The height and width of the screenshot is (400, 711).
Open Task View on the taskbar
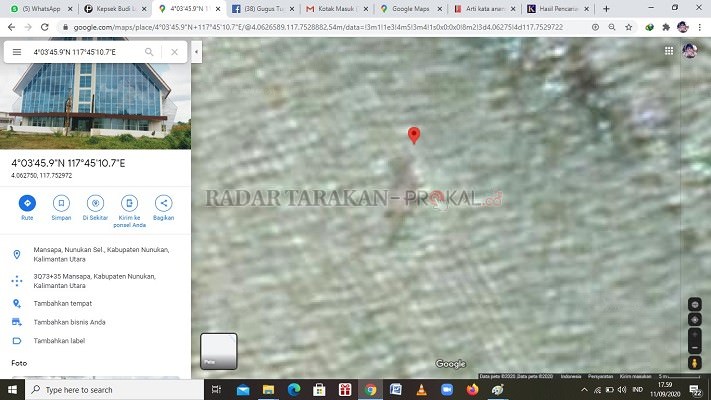pos(216,390)
